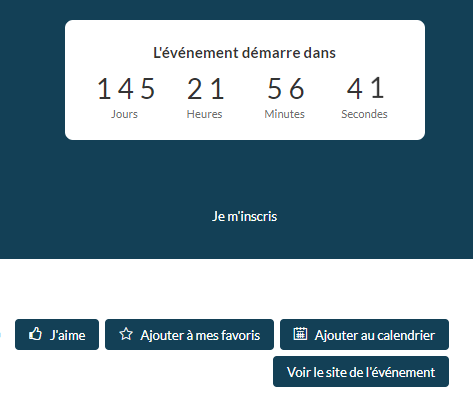This screenshot has width=473, height=412.
Task: Click the star icon for favorites
Action: pyautogui.click(x=126, y=334)
